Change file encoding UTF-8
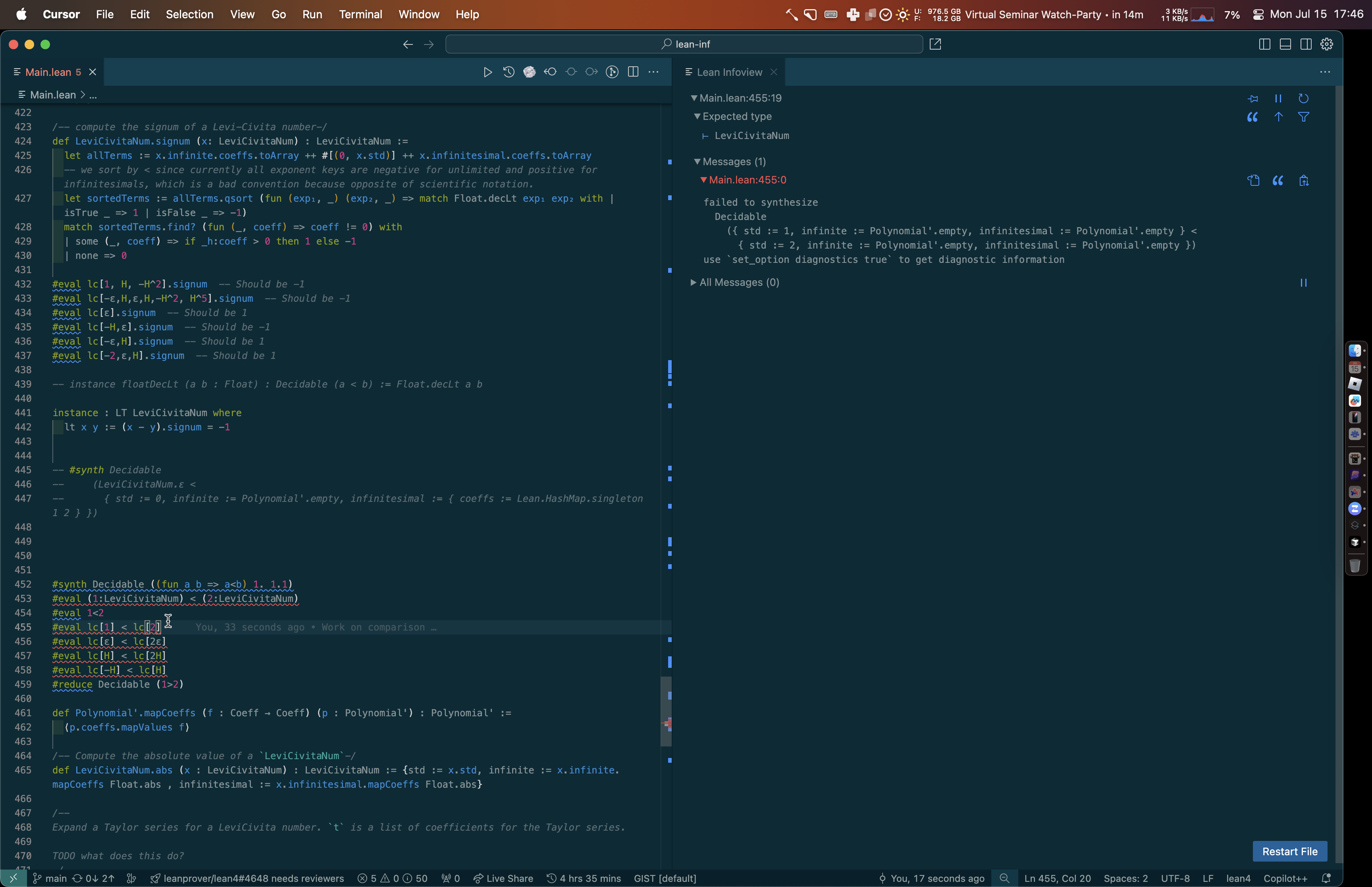 (x=1175, y=878)
